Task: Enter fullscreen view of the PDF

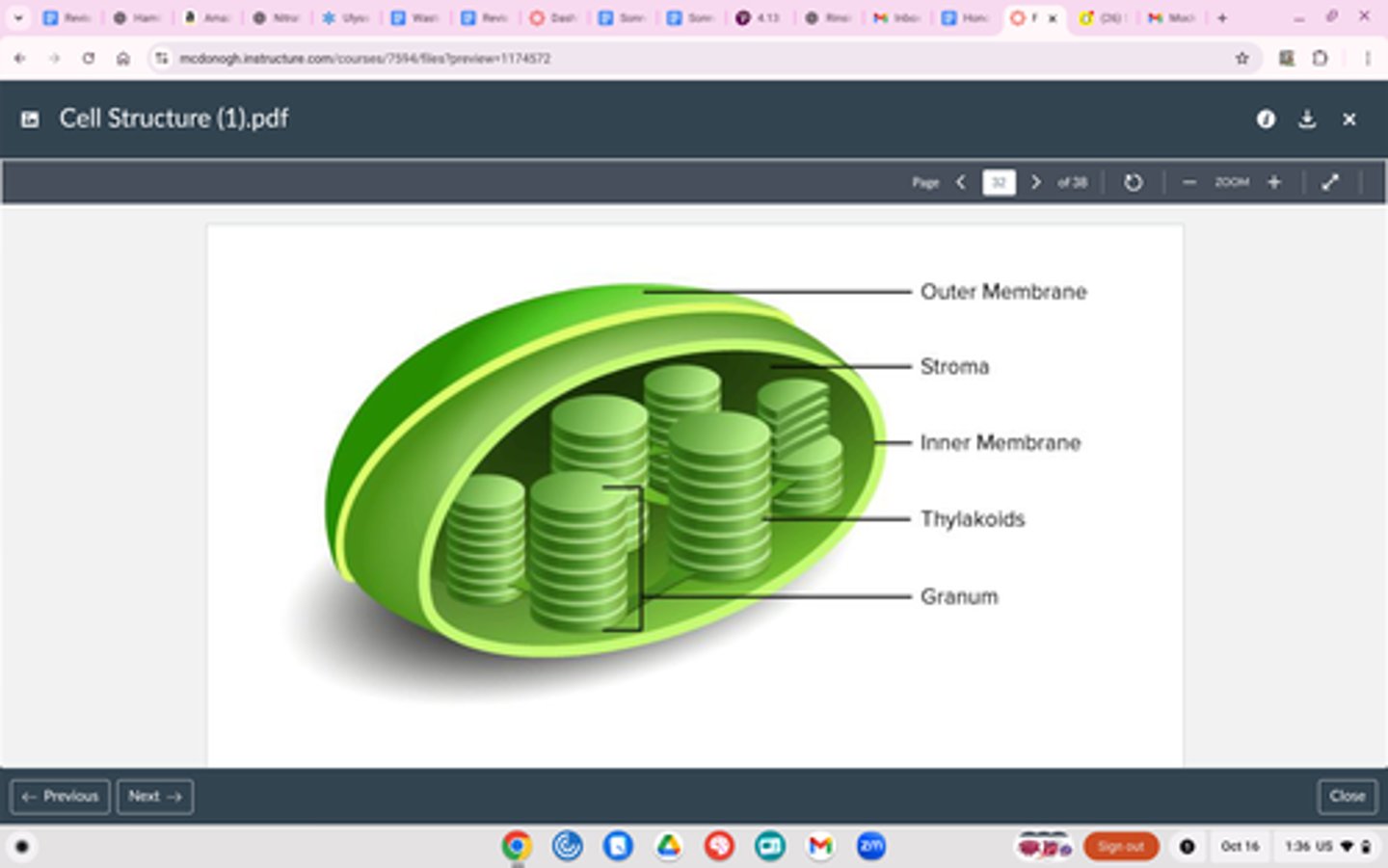Action: [1330, 182]
